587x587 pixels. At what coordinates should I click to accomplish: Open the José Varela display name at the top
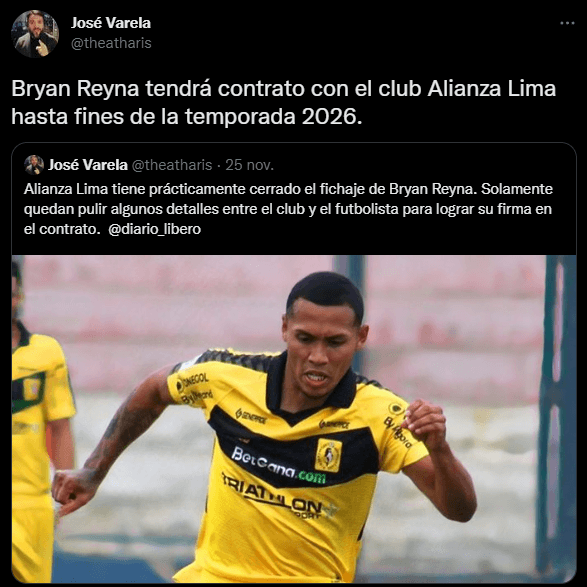pyautogui.click(x=111, y=23)
